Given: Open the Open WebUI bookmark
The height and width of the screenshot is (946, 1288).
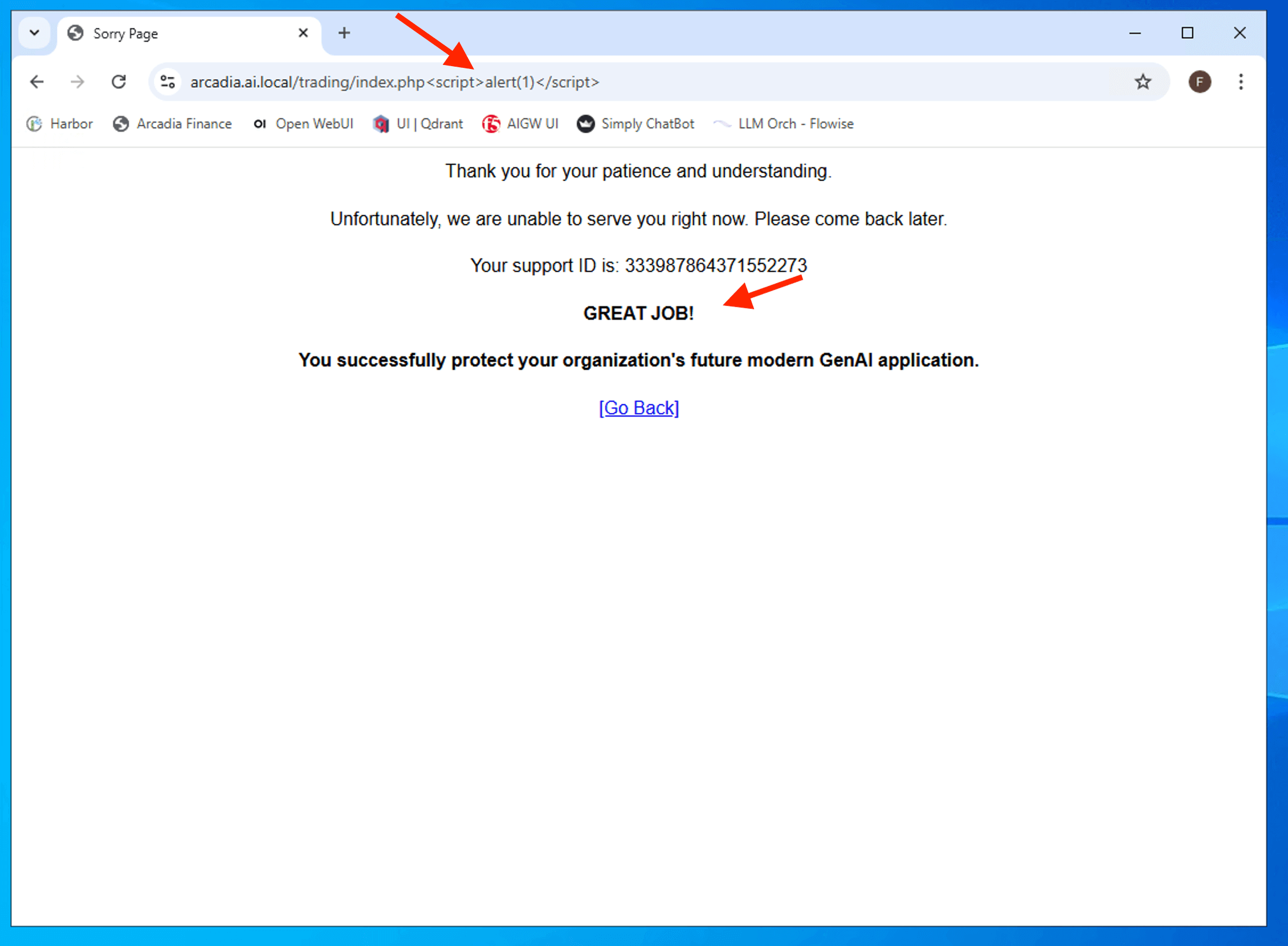Looking at the screenshot, I should (303, 124).
